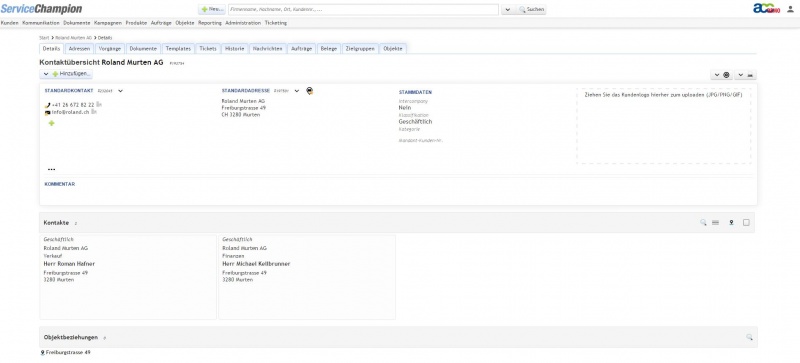Click the small icon after the phone number

pyautogui.click(x=99, y=105)
